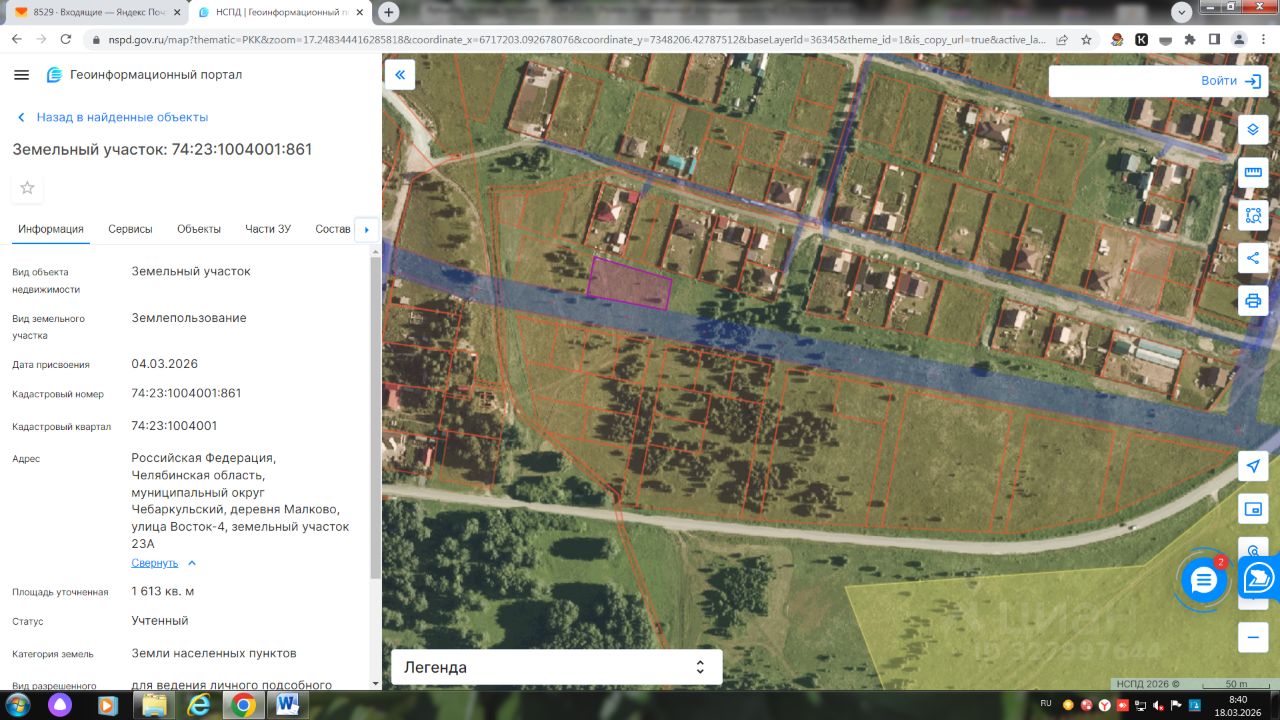
Task: Locate me with the navigation arrow button
Action: (x=1253, y=466)
